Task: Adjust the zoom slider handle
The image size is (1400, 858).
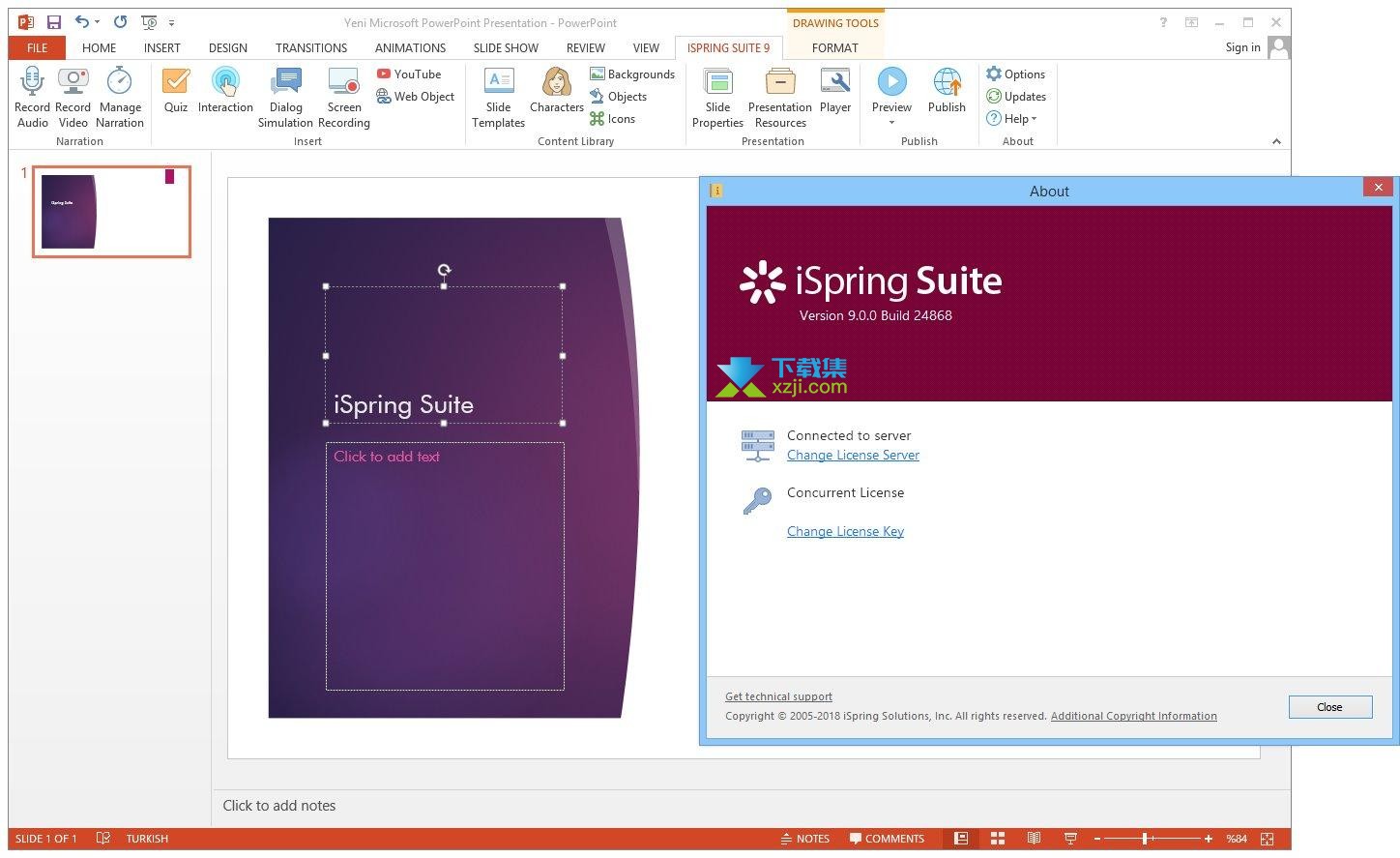Action: pos(1145,839)
